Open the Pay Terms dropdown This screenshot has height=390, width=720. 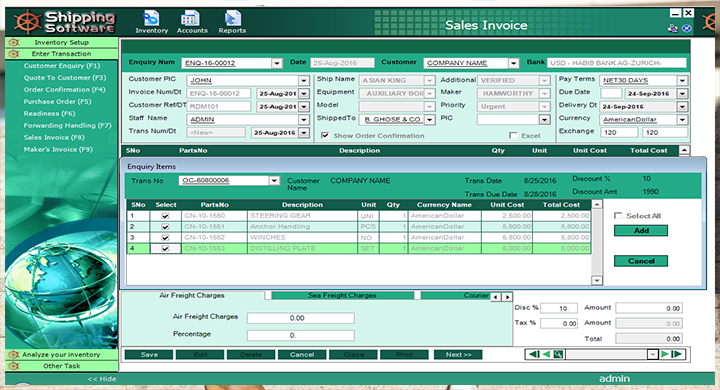point(682,80)
